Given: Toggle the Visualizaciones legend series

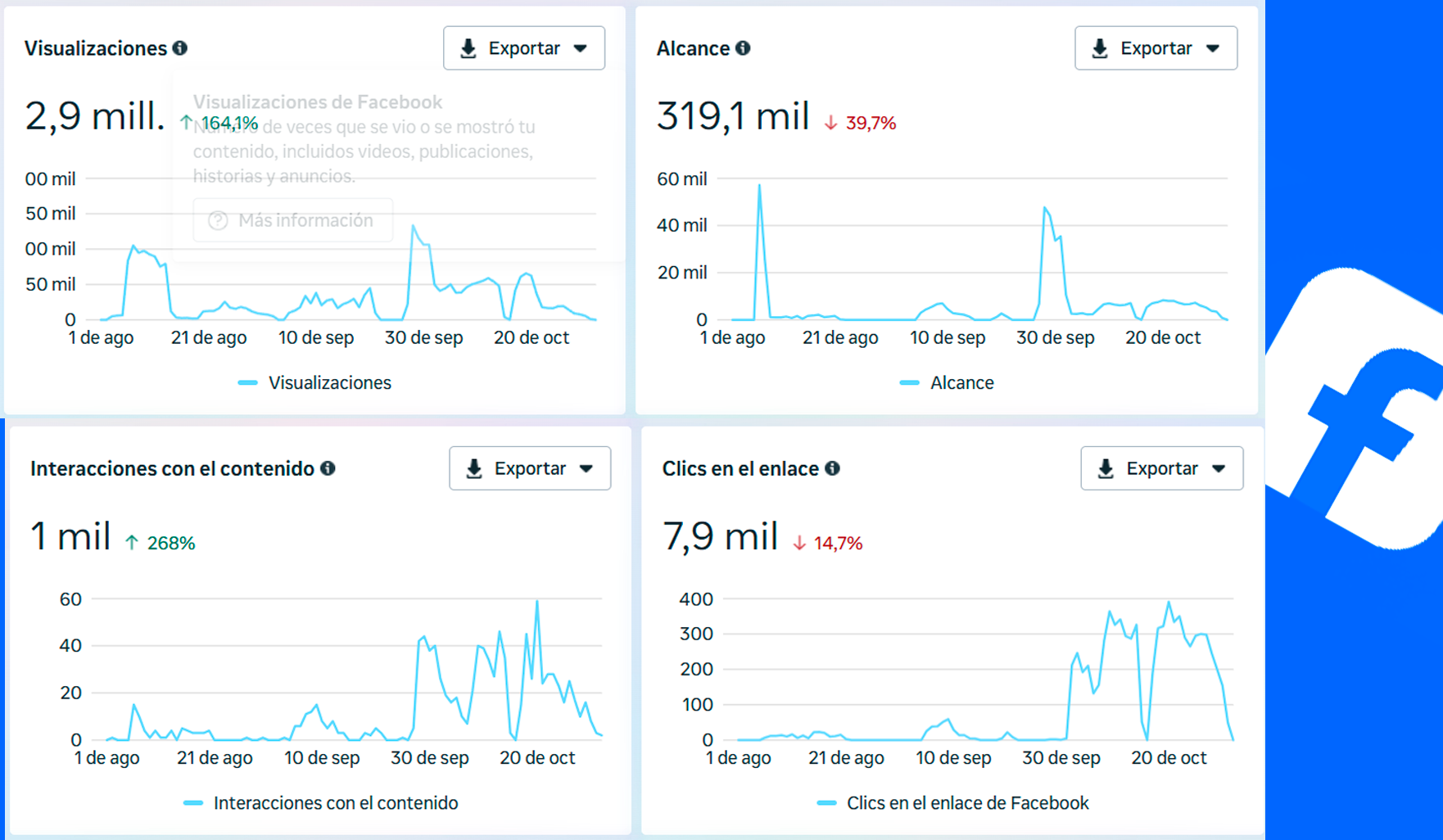Looking at the screenshot, I should [315, 382].
